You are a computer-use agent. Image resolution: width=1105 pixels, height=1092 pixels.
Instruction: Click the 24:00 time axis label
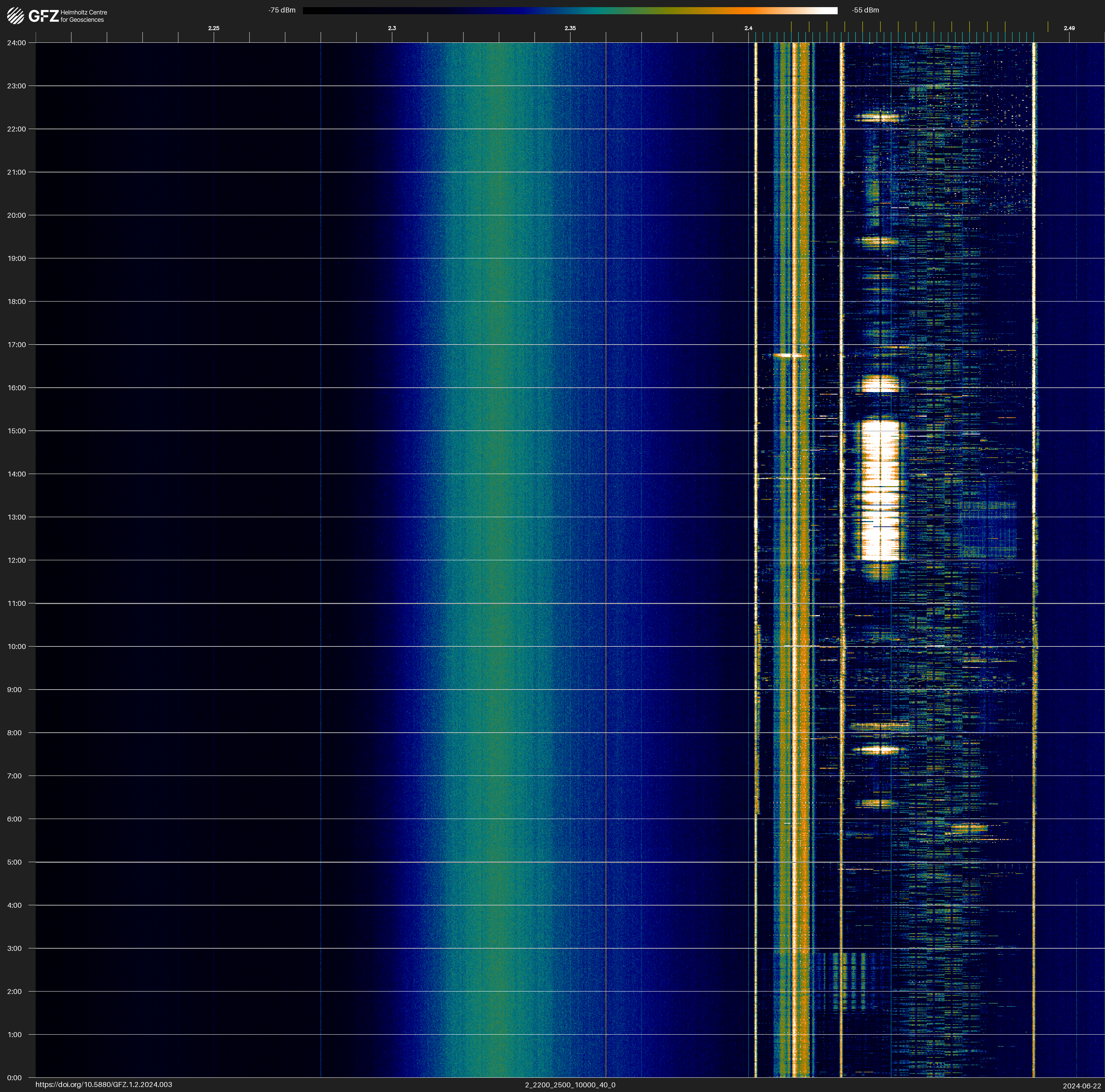pos(17,43)
